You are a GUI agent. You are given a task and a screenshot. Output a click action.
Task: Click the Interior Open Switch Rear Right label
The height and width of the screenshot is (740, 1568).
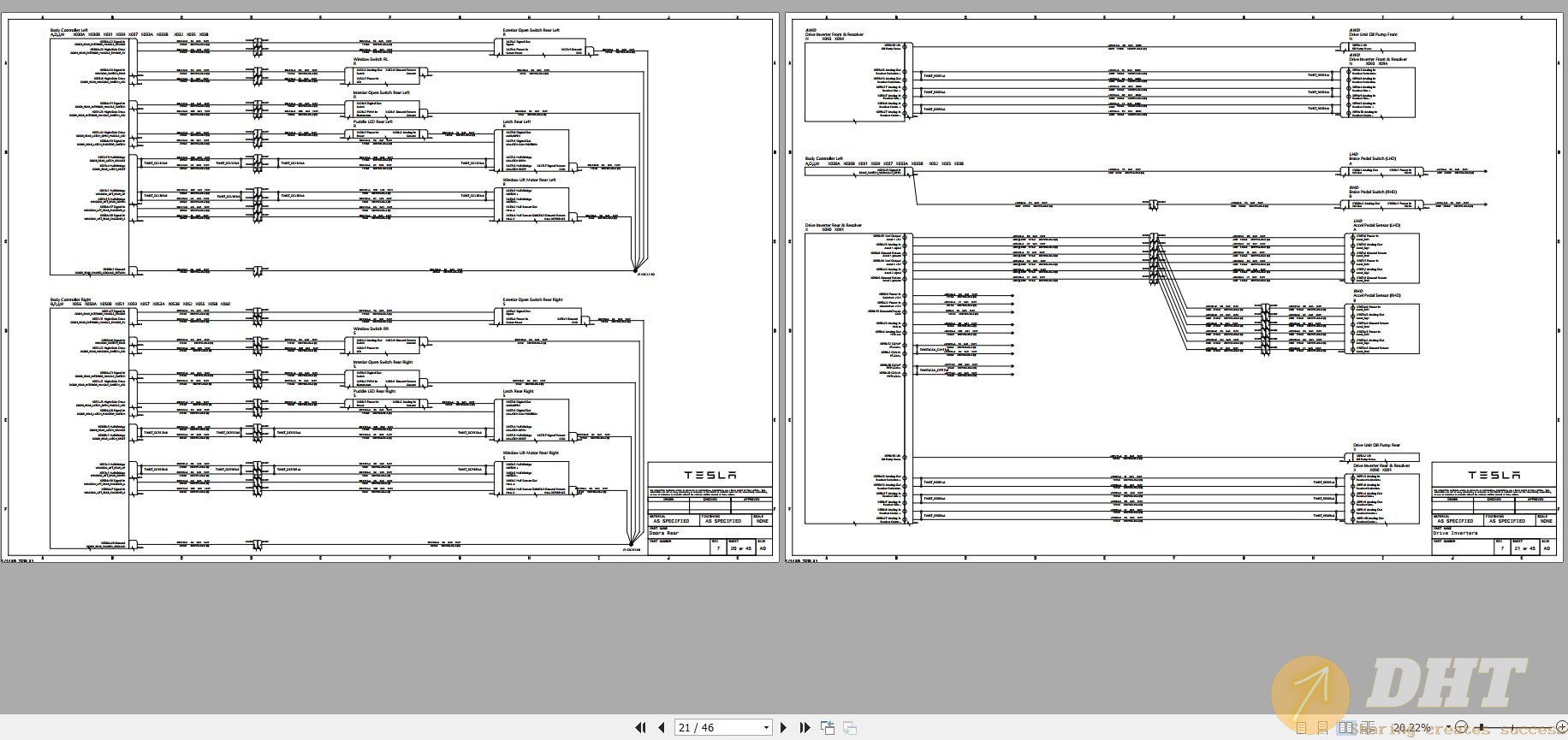point(383,362)
